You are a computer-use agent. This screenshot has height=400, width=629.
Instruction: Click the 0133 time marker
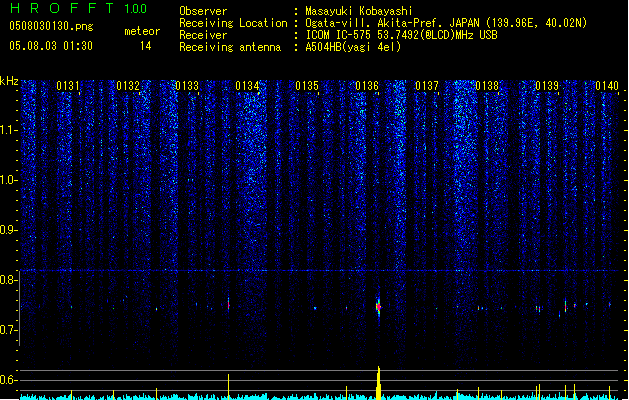click(x=187, y=86)
